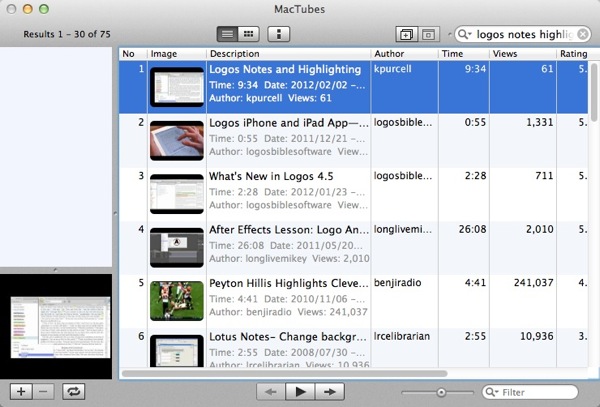
Task: Click the title Logos Notes and Highlighting
Action: (x=285, y=69)
